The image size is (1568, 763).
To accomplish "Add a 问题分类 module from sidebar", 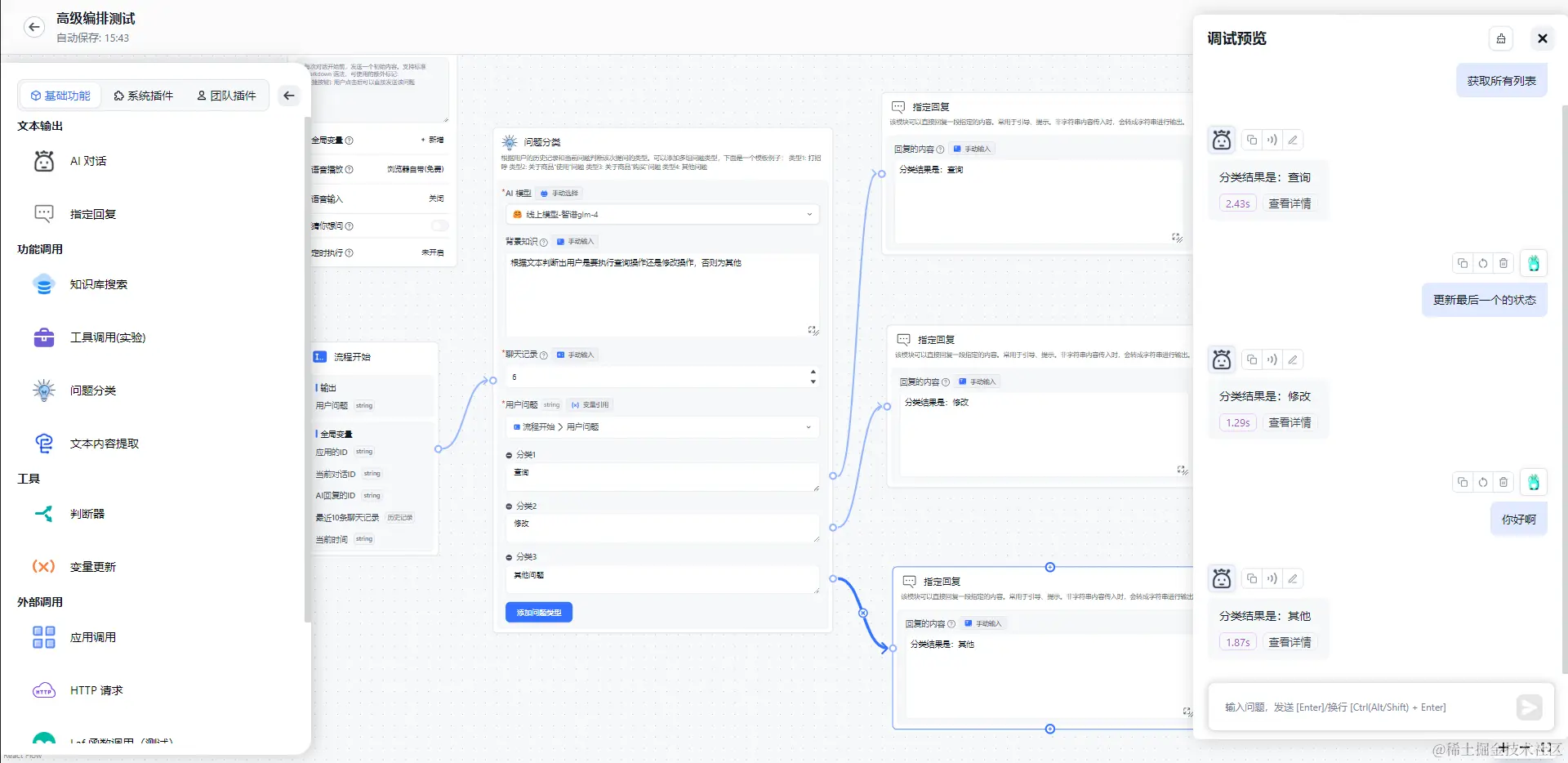I will pos(92,390).
